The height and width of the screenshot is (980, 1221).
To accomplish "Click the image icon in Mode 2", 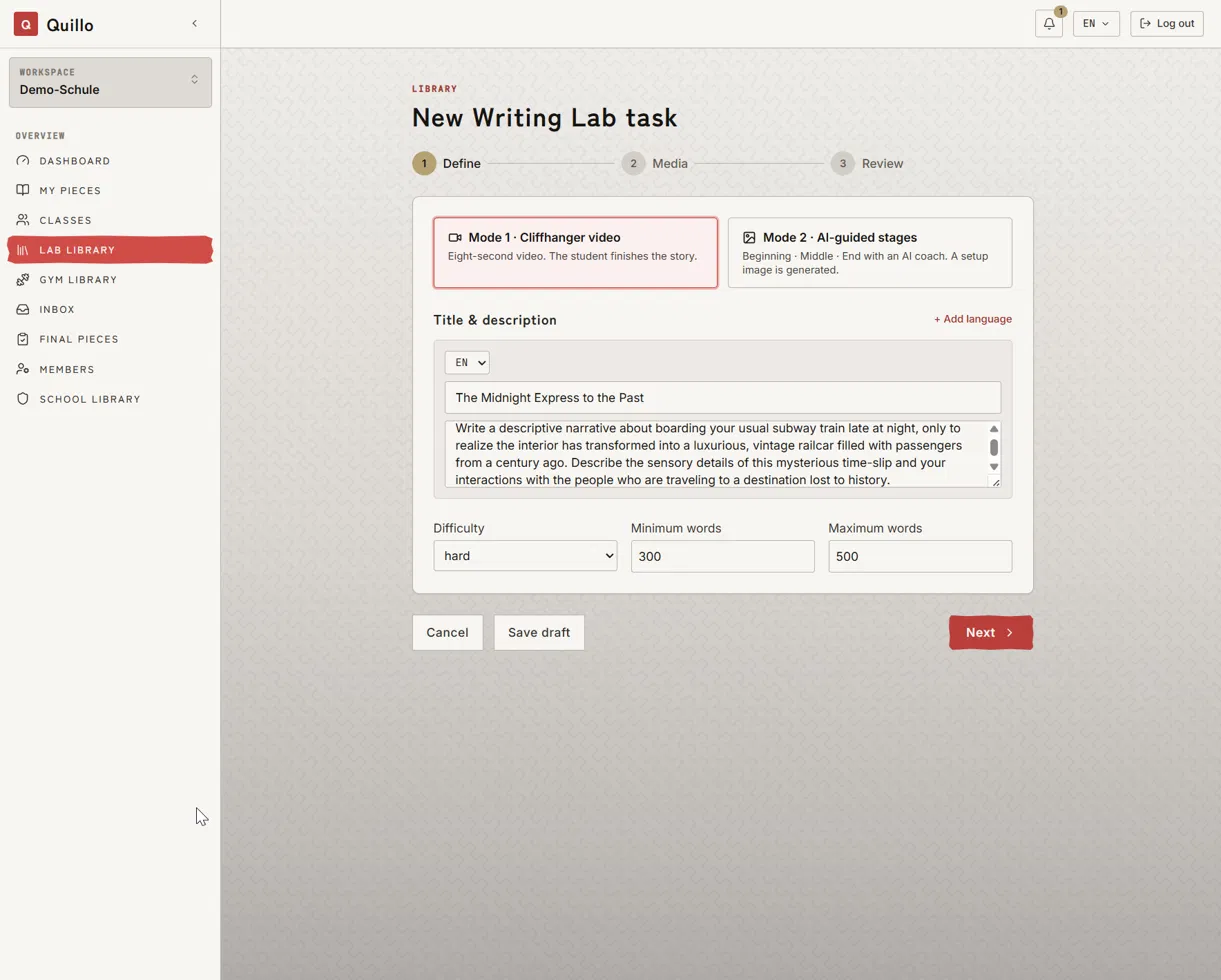I will click(749, 238).
